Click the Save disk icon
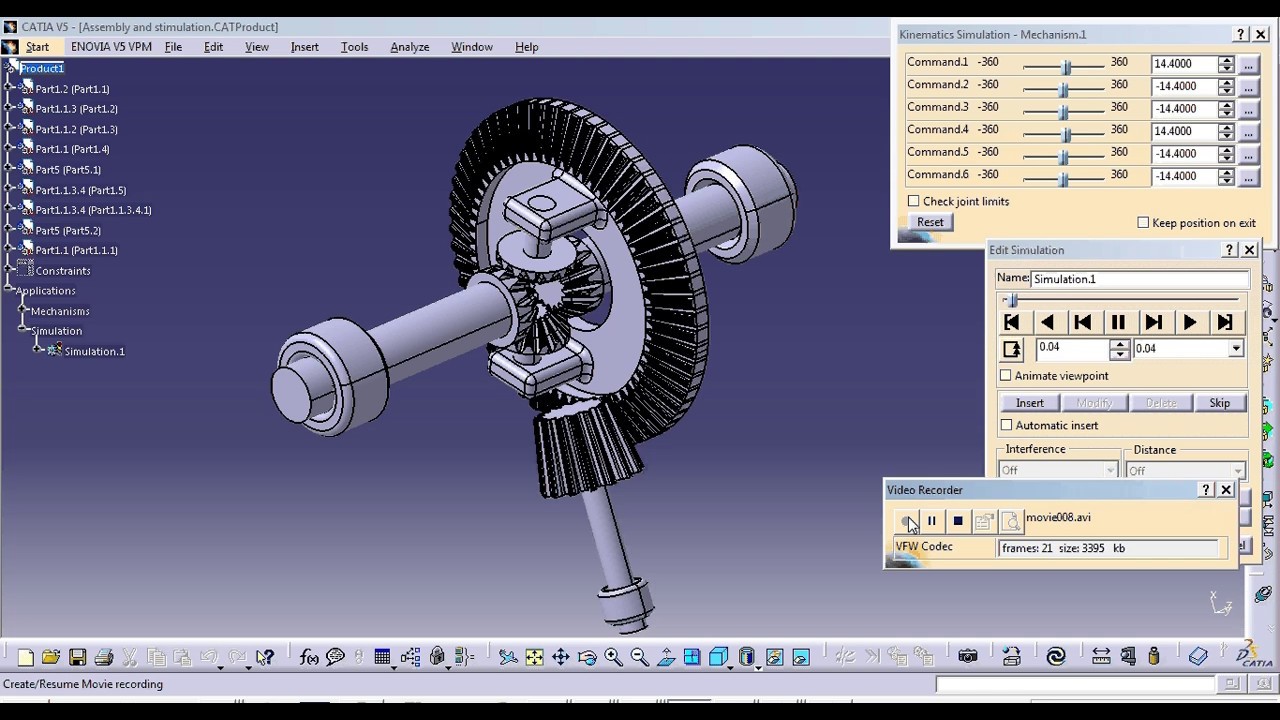The image size is (1280, 720). [x=77, y=657]
